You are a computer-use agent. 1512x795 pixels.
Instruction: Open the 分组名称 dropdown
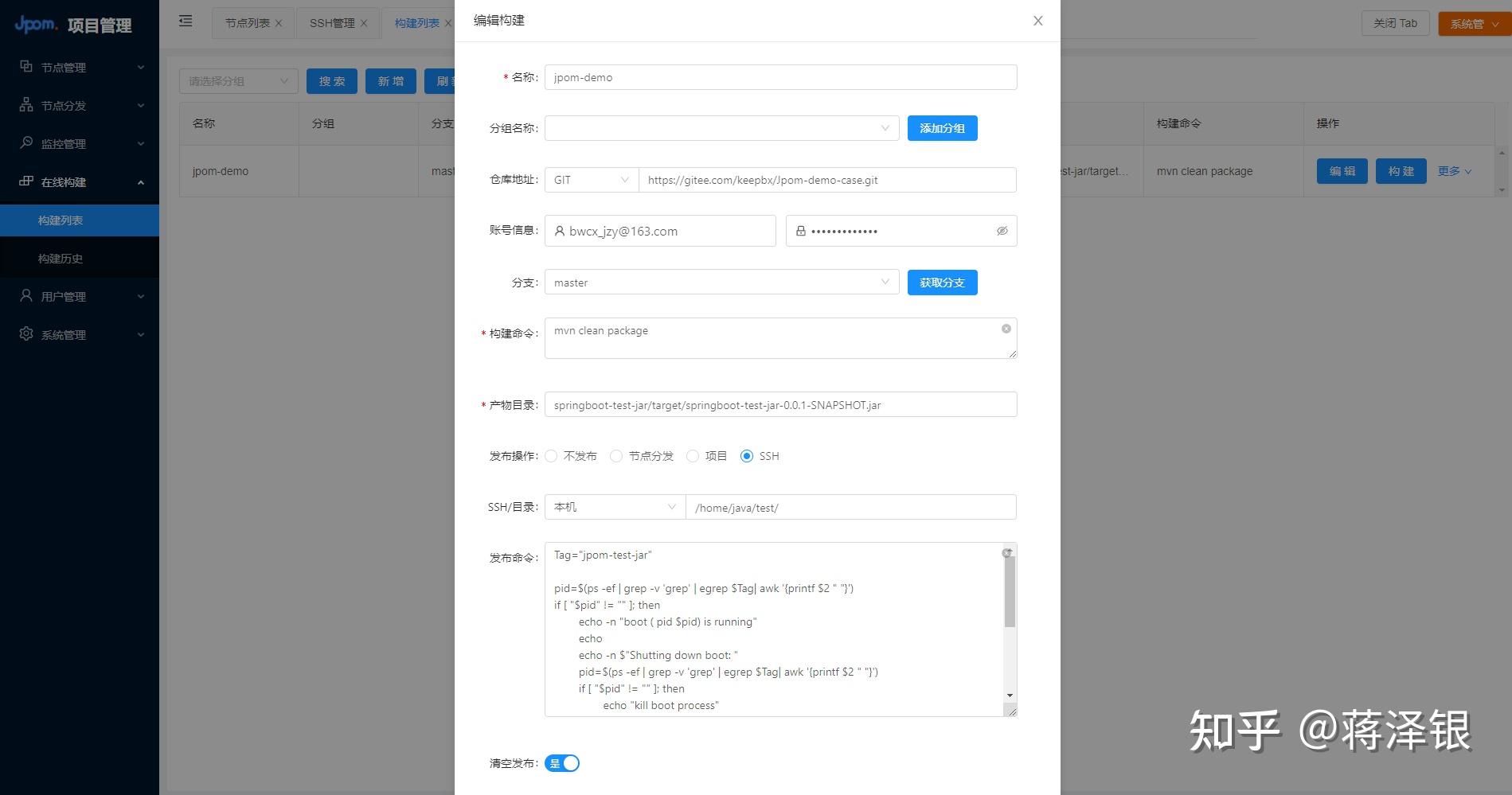(722, 128)
